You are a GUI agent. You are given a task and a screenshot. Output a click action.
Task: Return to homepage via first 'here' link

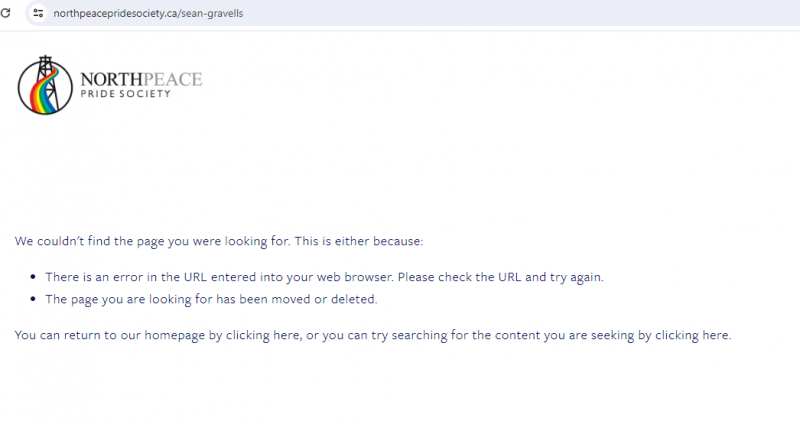(x=286, y=335)
